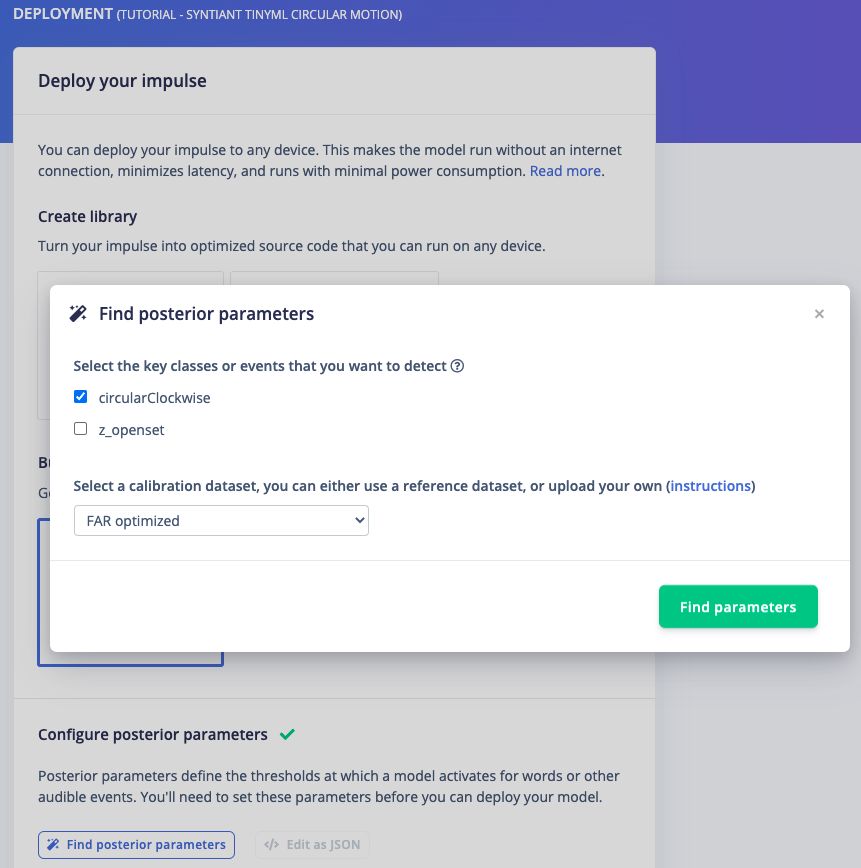Start search with the green Find parameters button
The width and height of the screenshot is (861, 868).
point(738,607)
